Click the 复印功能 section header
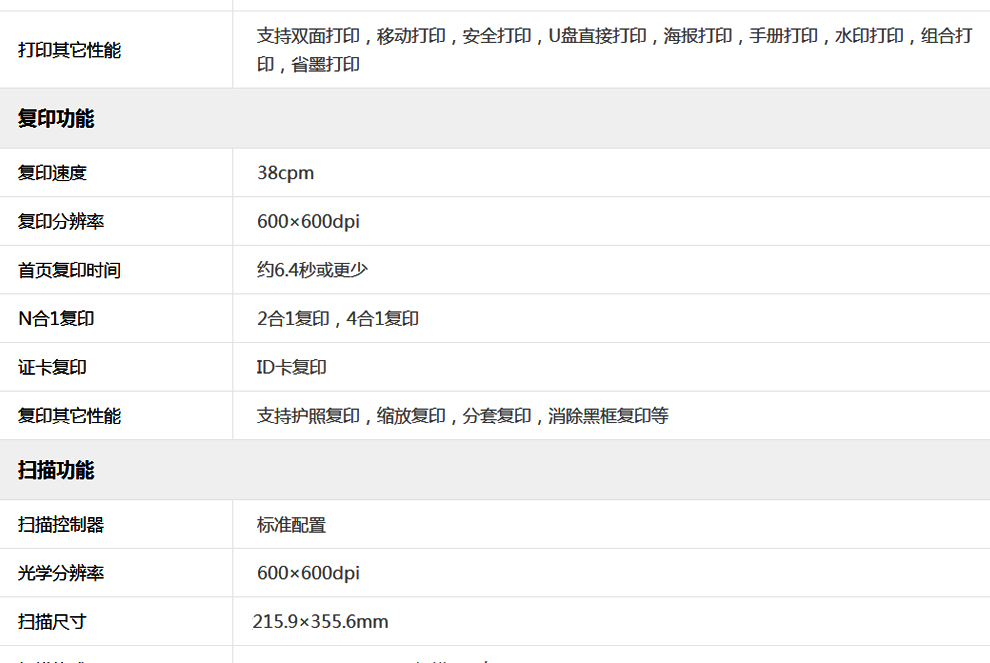 [x=56, y=119]
